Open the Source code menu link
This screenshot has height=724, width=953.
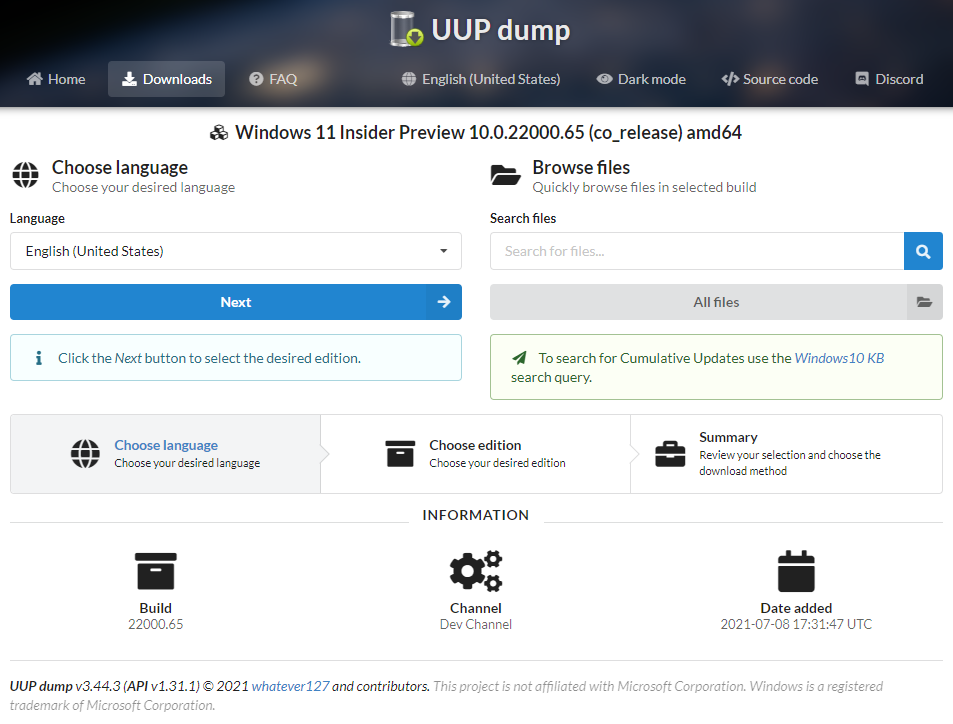[x=769, y=79]
